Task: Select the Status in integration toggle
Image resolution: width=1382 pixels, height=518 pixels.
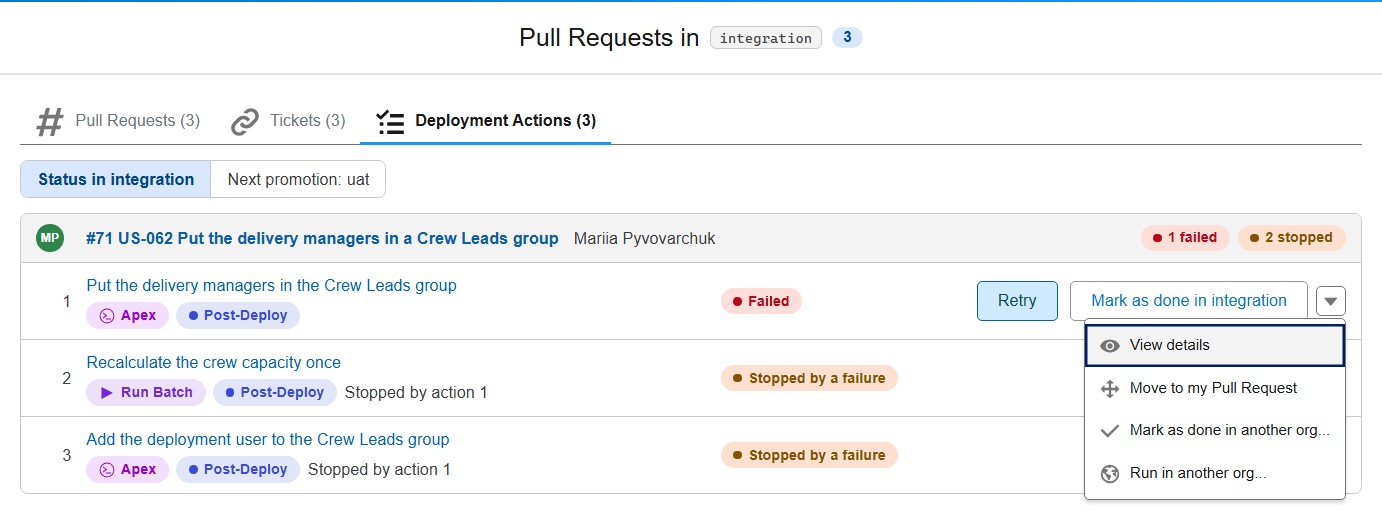Action: (x=116, y=180)
